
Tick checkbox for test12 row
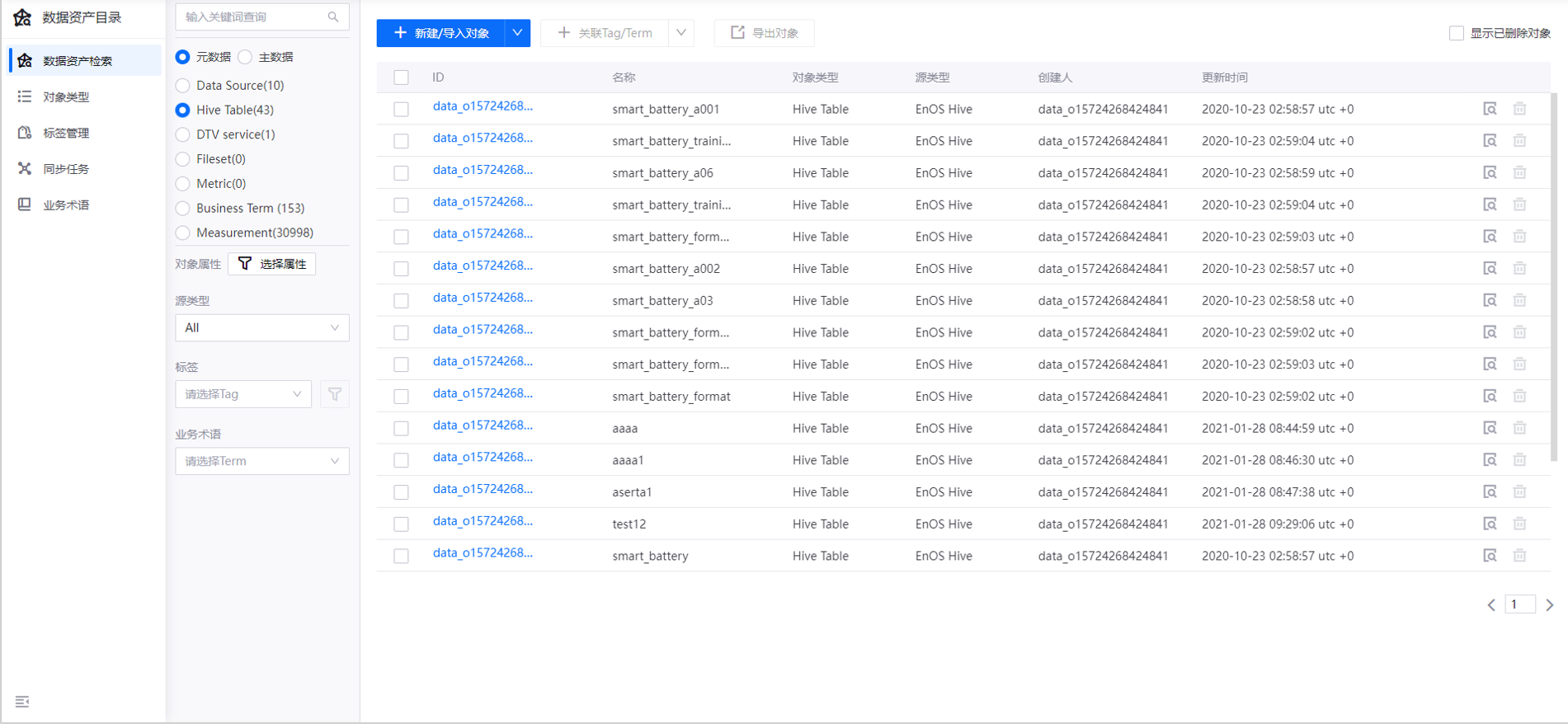coord(401,524)
